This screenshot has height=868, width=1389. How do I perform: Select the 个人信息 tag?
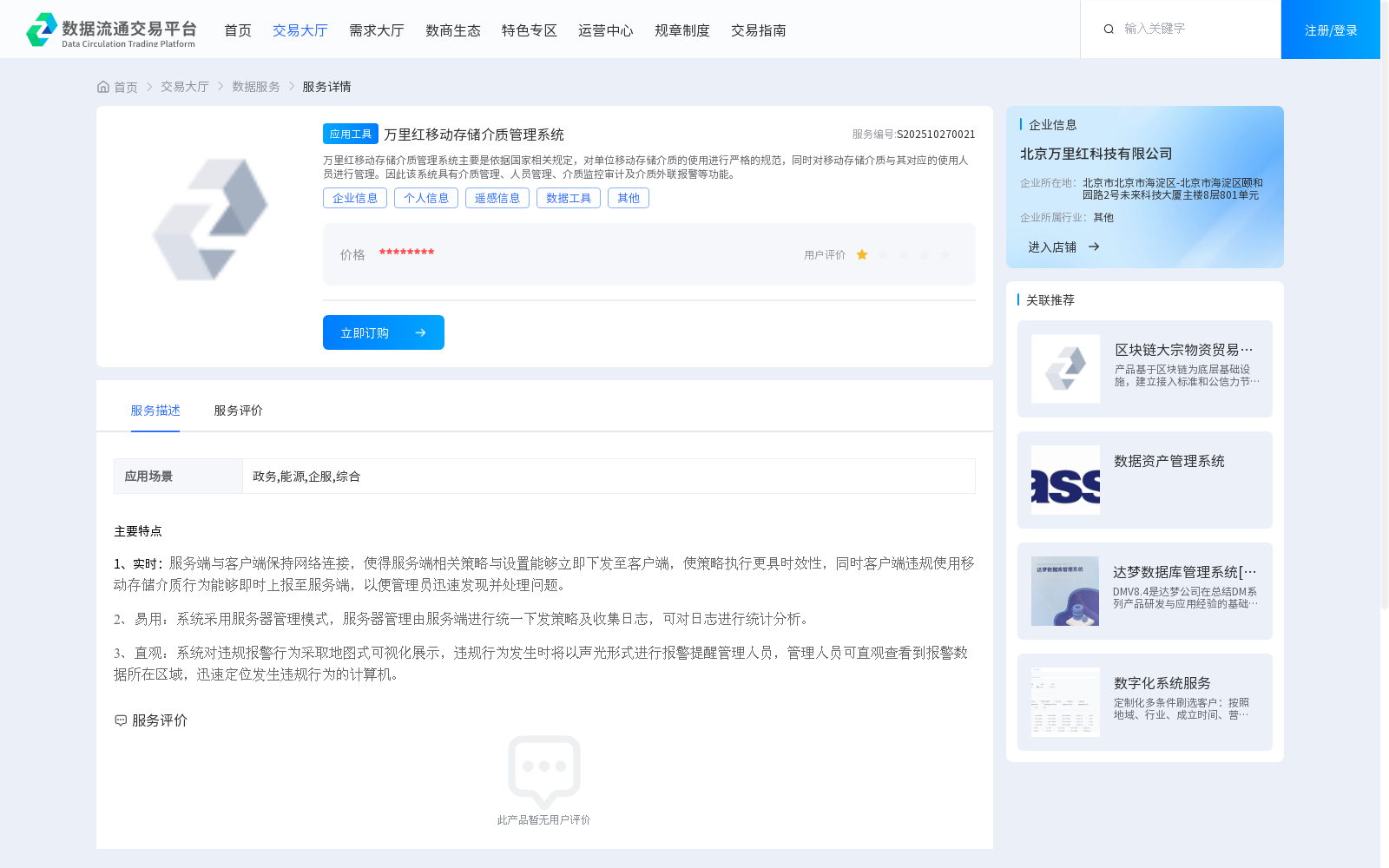(x=426, y=198)
